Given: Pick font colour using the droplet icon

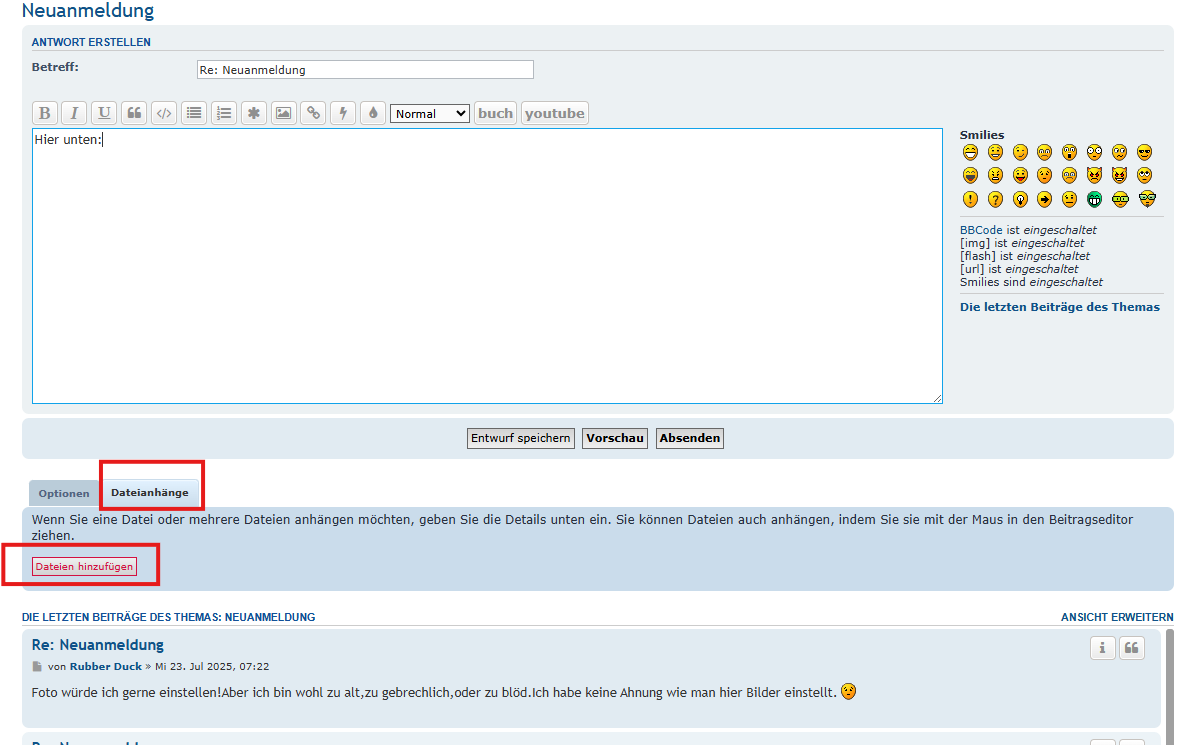Looking at the screenshot, I should [x=373, y=113].
